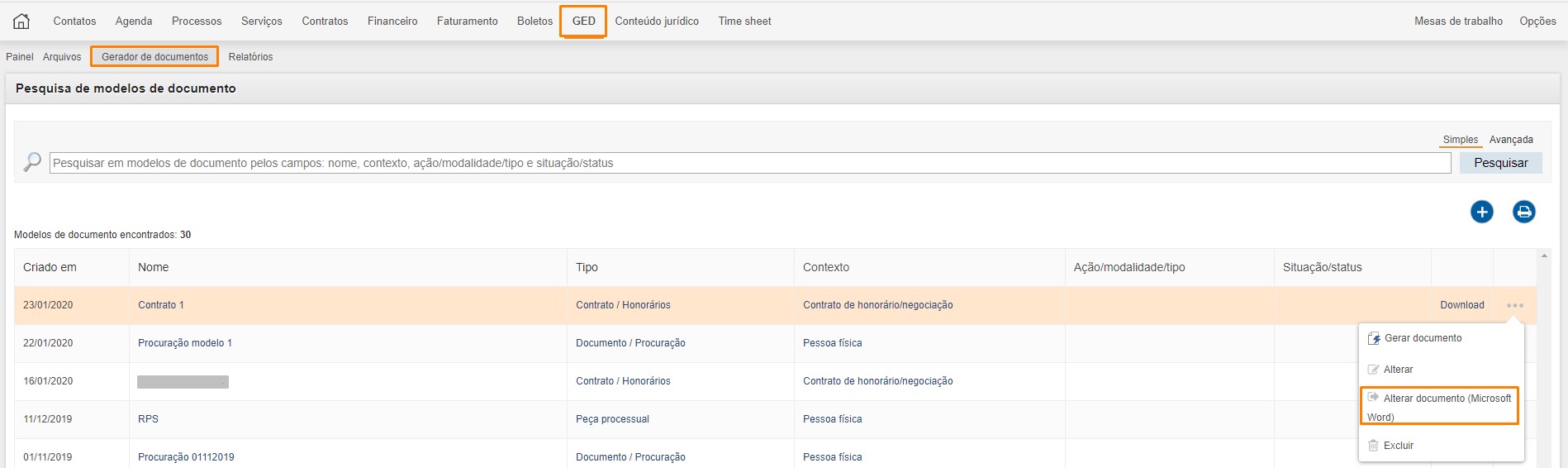The width and height of the screenshot is (1568, 468).
Task: Click the blue printer icon
Action: coord(1523,213)
